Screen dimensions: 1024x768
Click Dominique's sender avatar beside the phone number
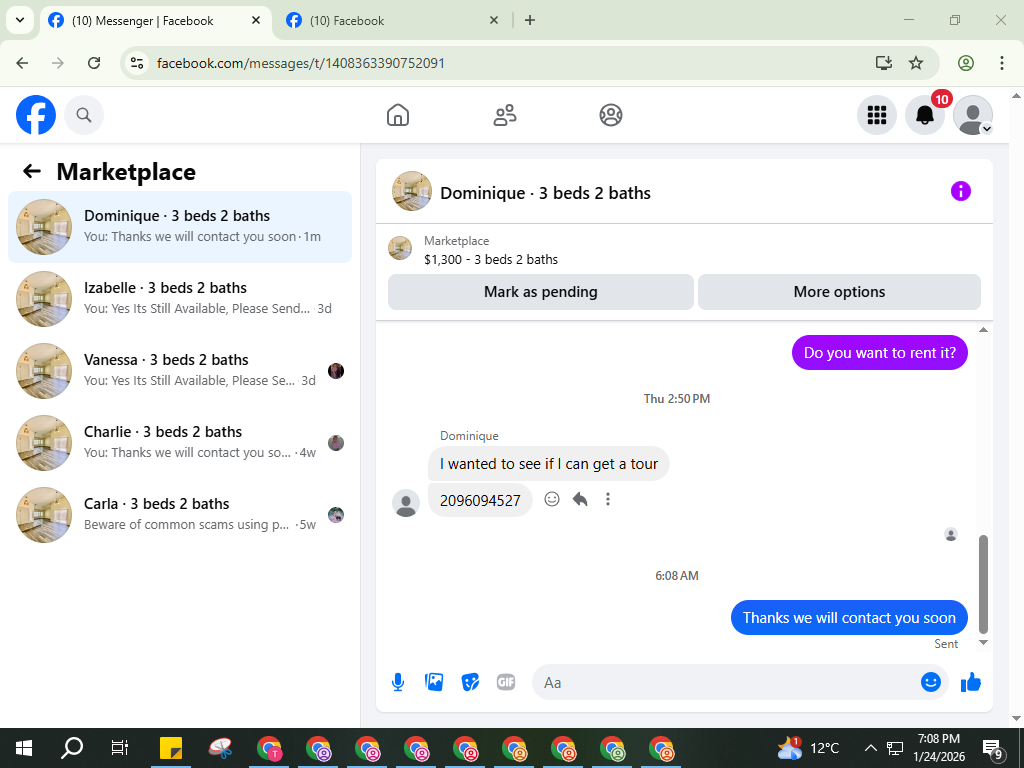click(x=406, y=504)
